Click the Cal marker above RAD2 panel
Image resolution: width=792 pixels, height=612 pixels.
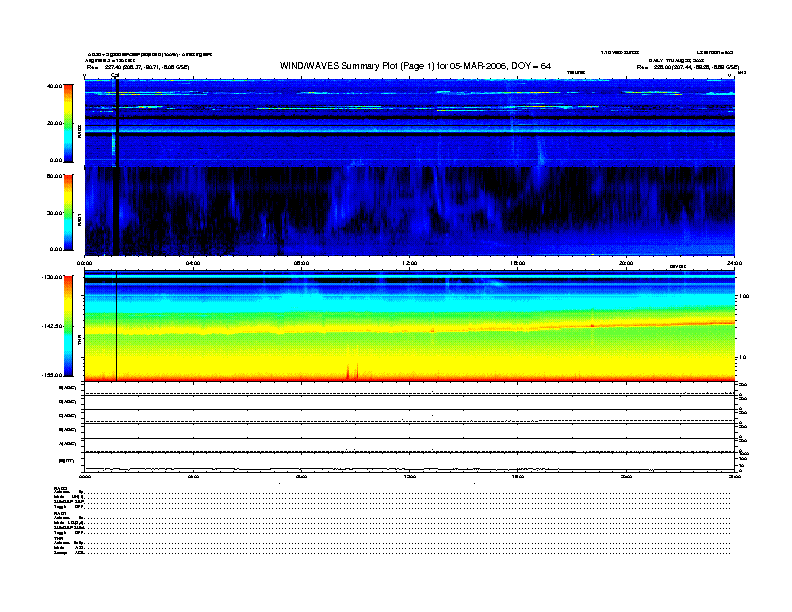click(115, 75)
